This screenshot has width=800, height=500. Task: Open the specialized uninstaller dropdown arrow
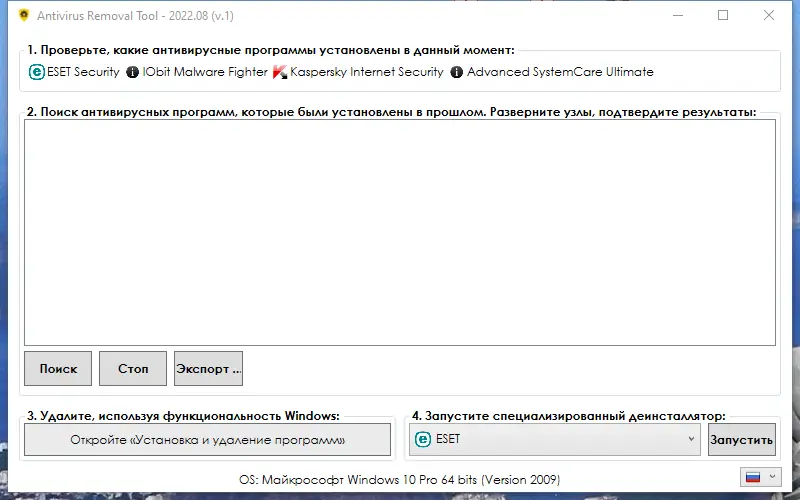(691, 439)
